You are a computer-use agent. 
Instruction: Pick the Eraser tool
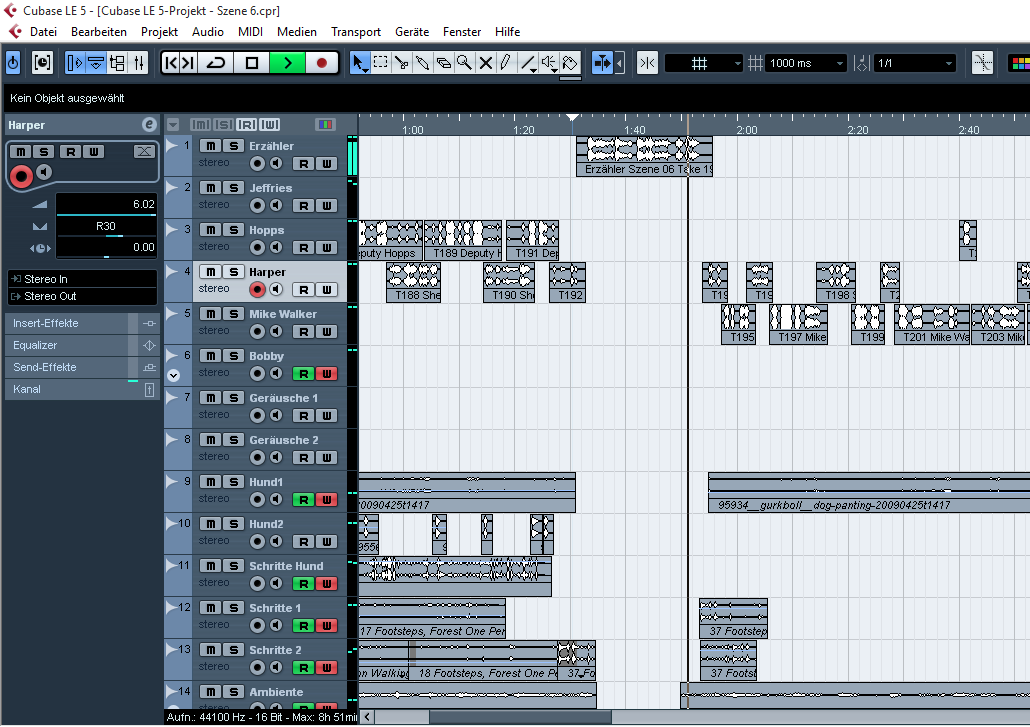tap(444, 63)
